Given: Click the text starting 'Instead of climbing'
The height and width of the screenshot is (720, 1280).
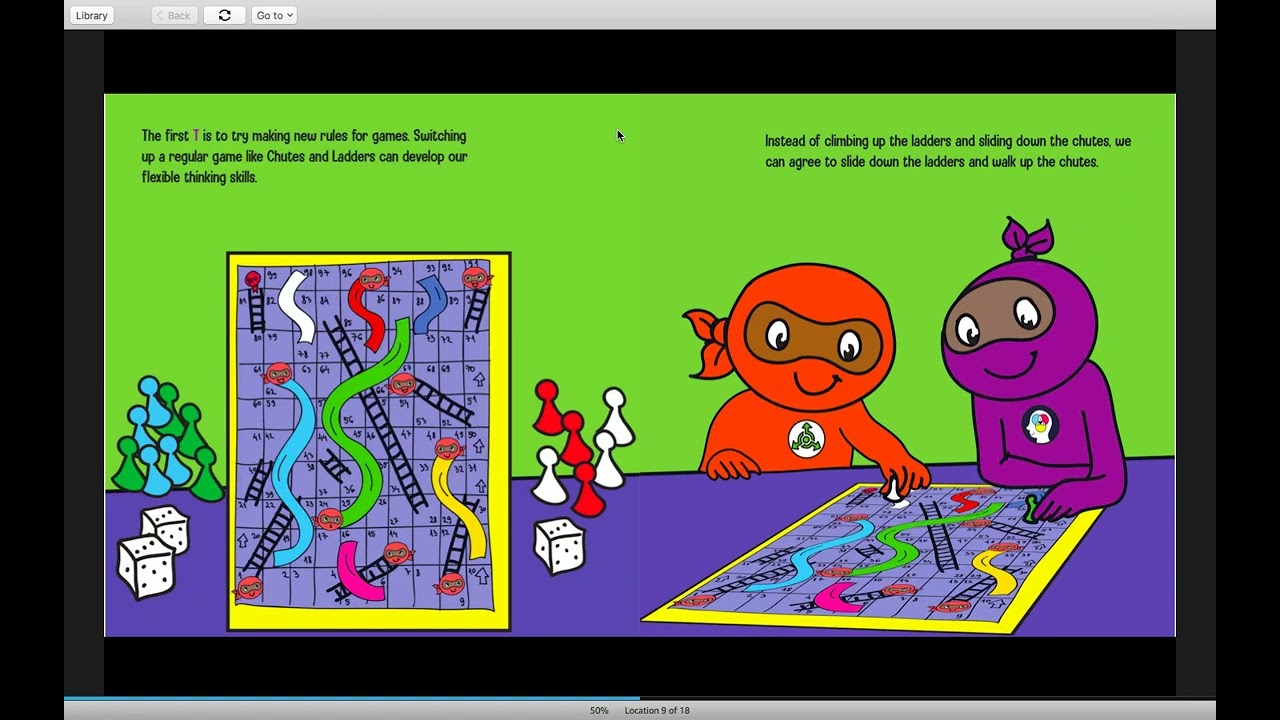Looking at the screenshot, I should [x=948, y=151].
